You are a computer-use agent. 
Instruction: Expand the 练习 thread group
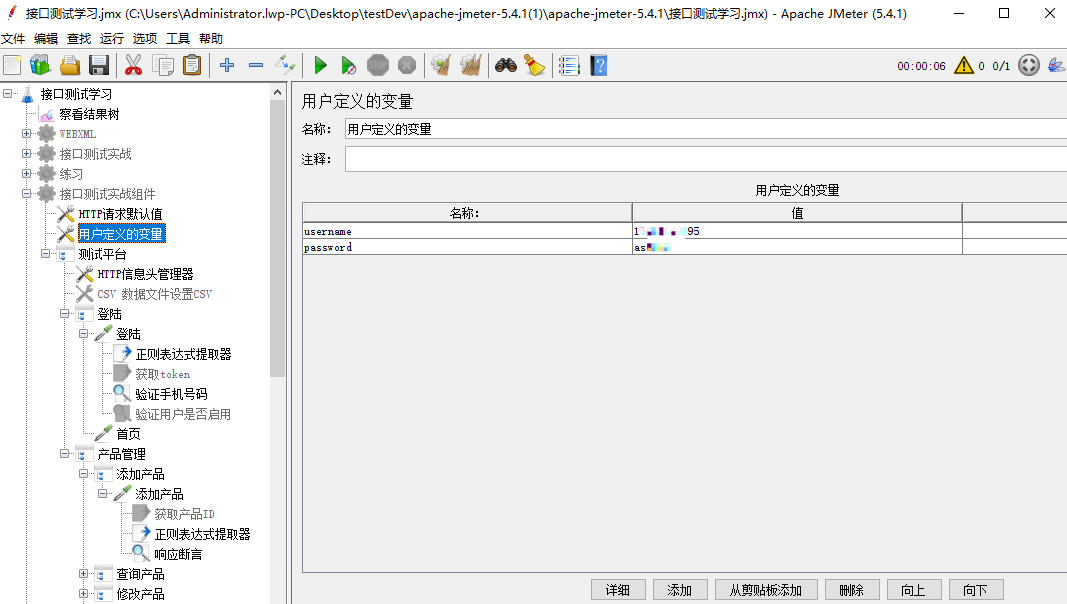pyautogui.click(x=27, y=173)
